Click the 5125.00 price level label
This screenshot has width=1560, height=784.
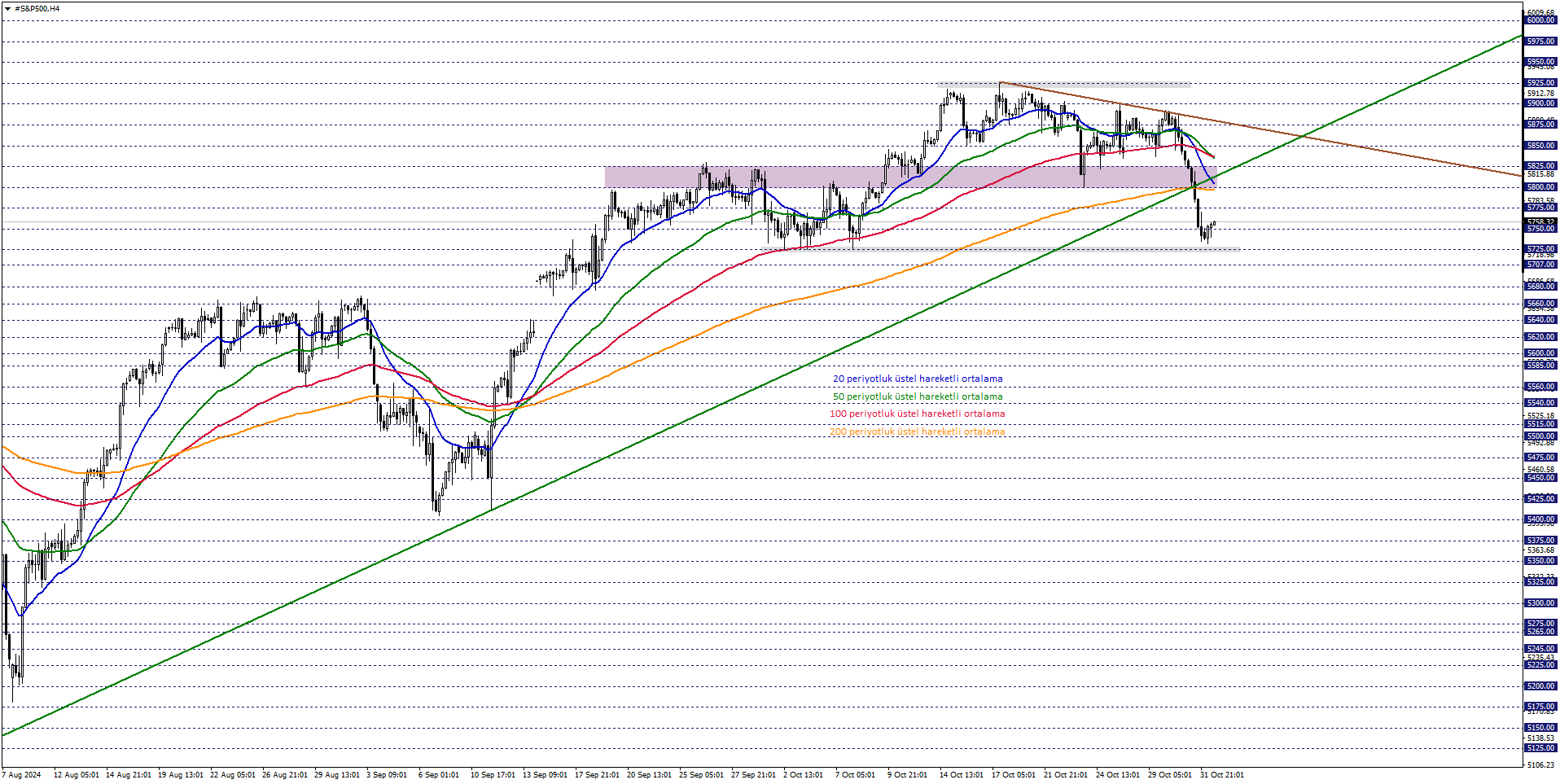pyautogui.click(x=1540, y=748)
